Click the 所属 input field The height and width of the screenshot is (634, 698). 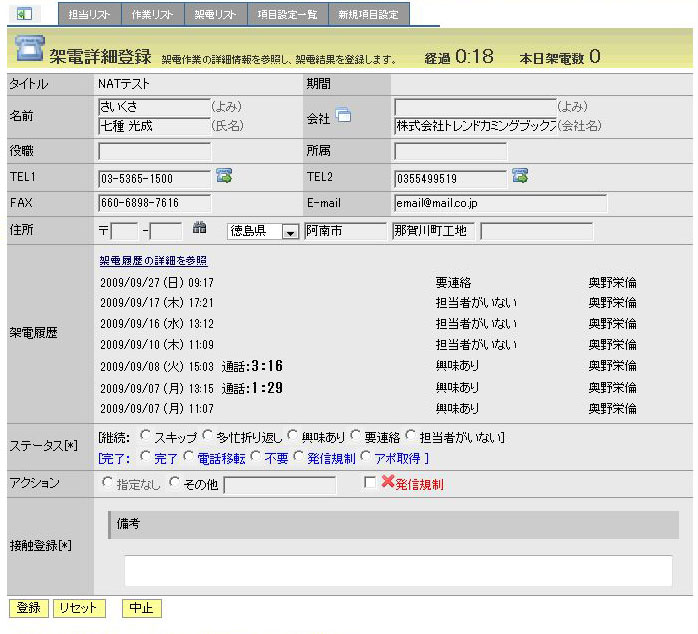click(x=450, y=151)
